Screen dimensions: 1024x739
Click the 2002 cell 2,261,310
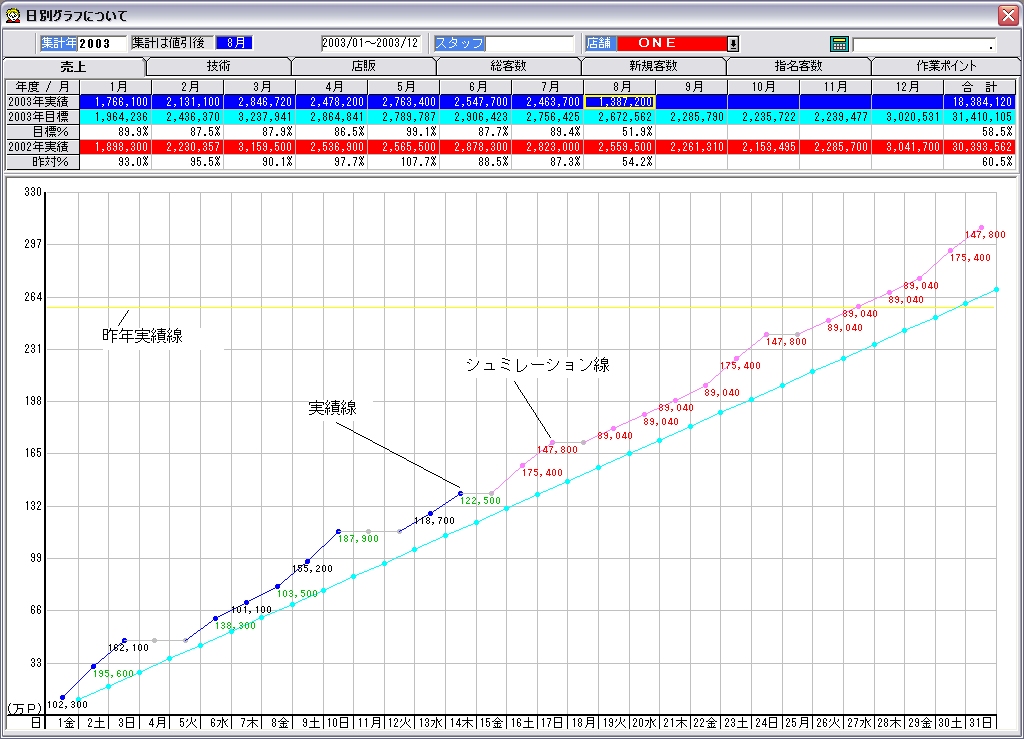tap(692, 147)
